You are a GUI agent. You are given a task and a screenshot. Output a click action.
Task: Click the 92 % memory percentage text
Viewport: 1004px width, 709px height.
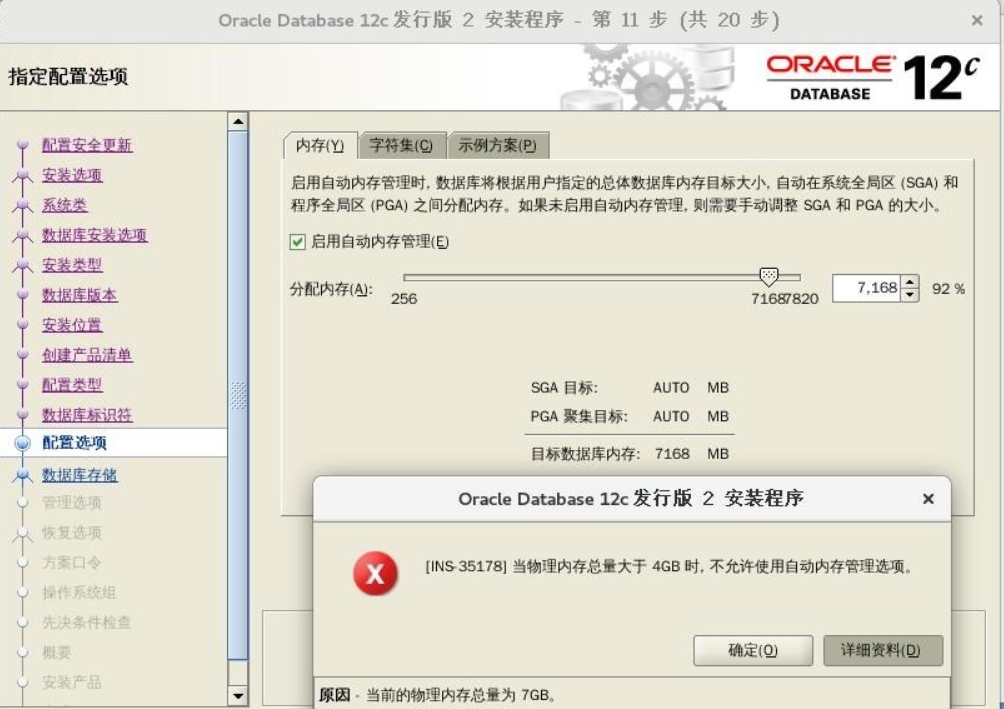[948, 289]
